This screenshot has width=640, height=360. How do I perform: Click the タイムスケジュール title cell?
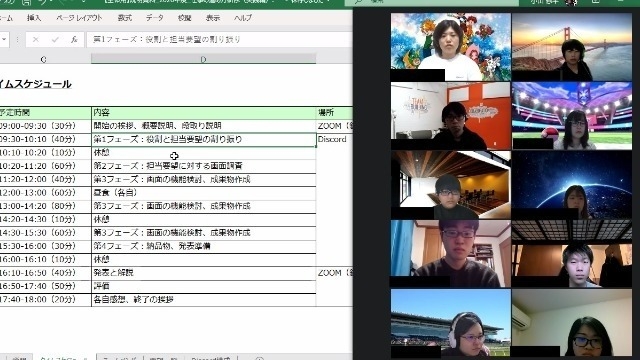[x=36, y=84]
